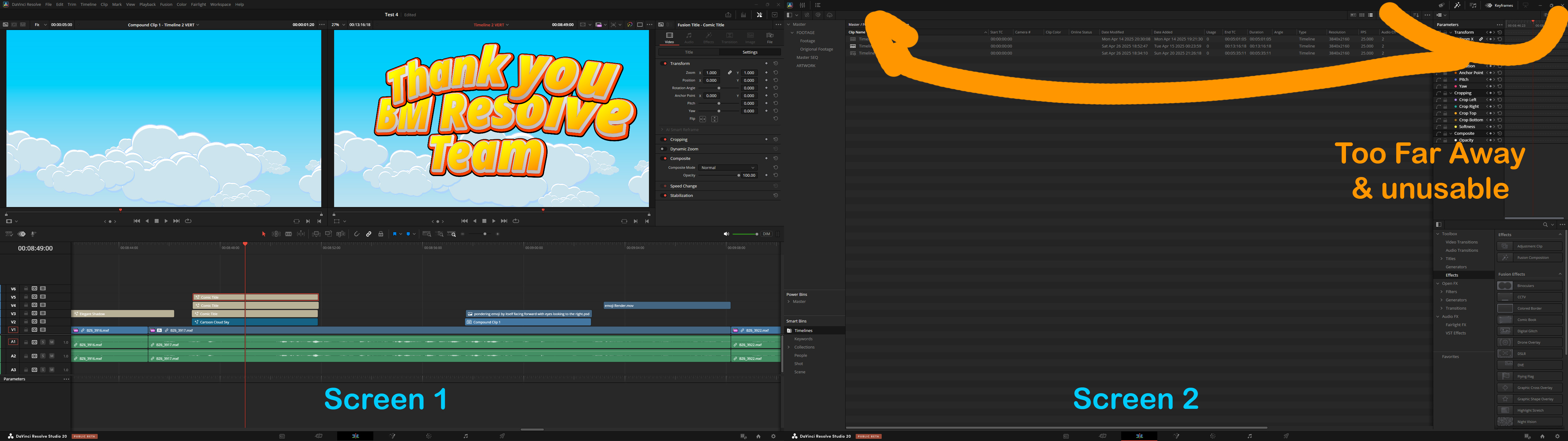This screenshot has width=1568, height=441.
Task: Switch to the Audio inspector tab
Action: click(689, 38)
